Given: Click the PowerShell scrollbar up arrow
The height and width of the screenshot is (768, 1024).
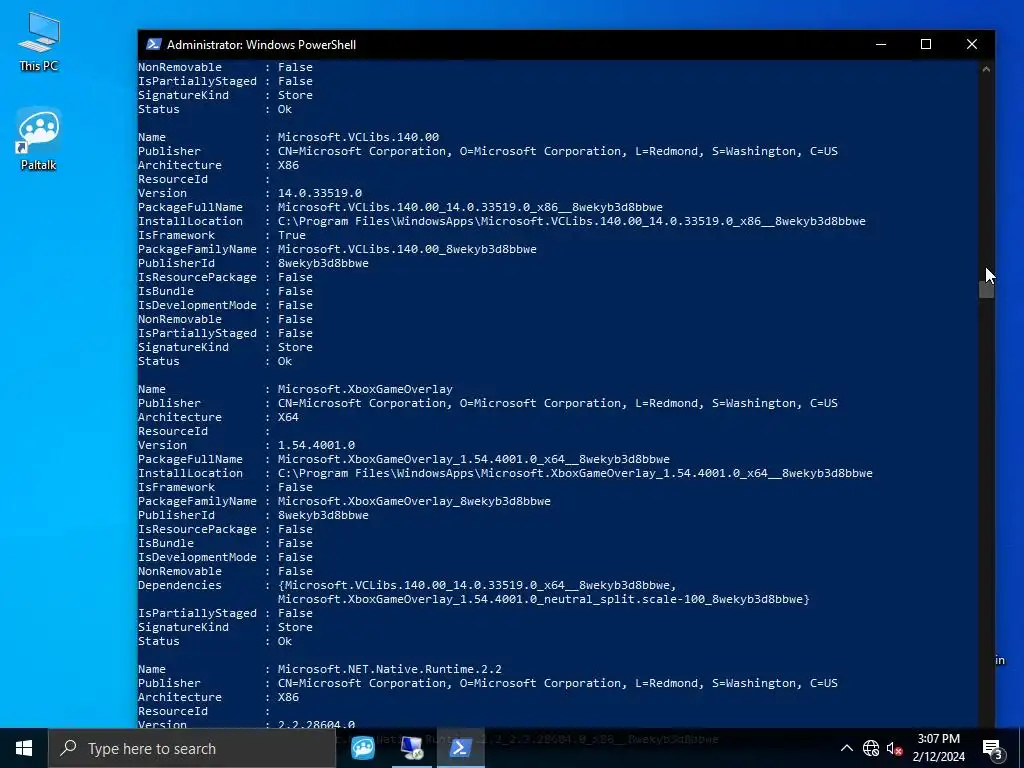Looking at the screenshot, I should coord(986,69).
